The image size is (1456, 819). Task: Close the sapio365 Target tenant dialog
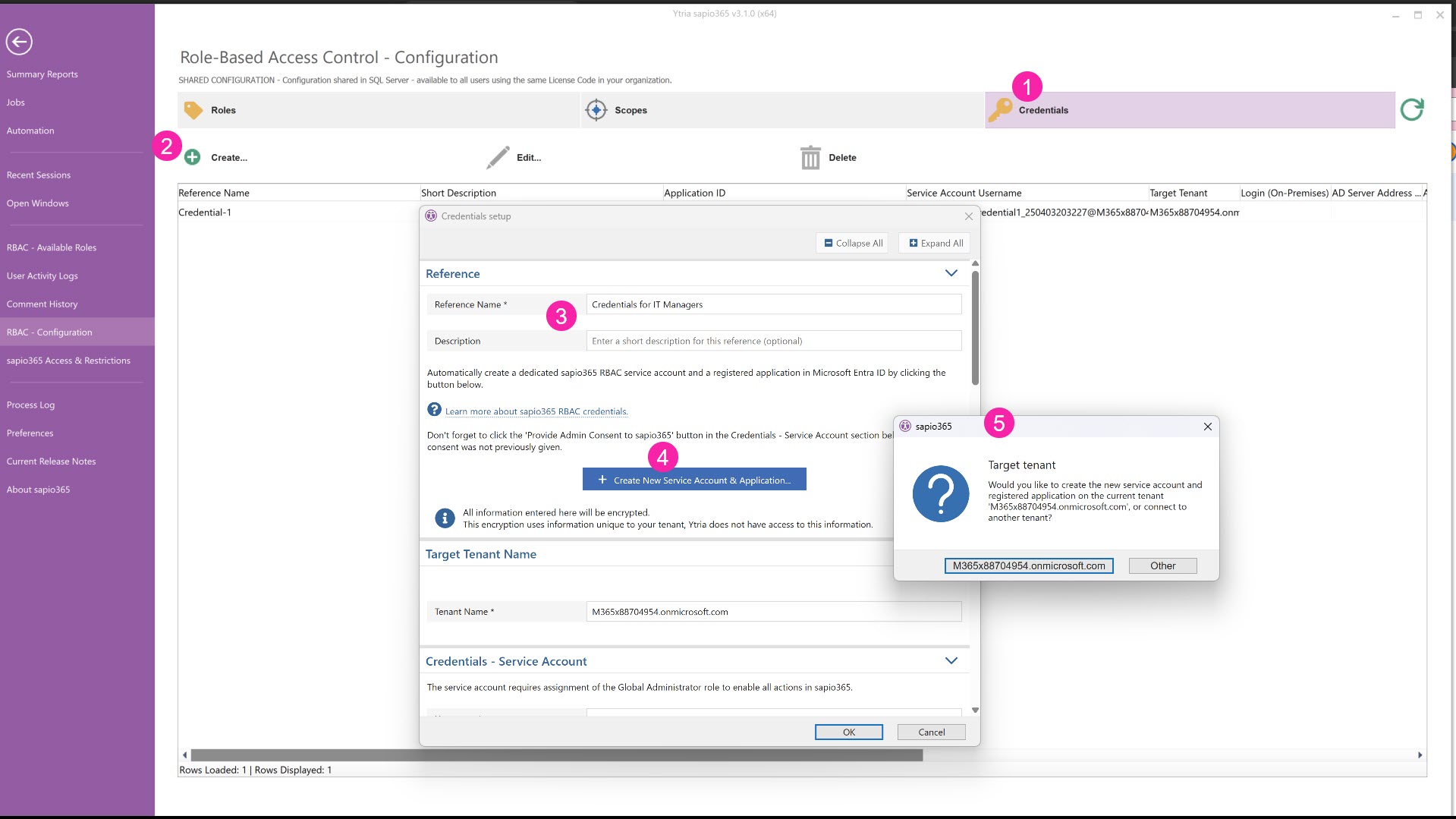[1207, 427]
